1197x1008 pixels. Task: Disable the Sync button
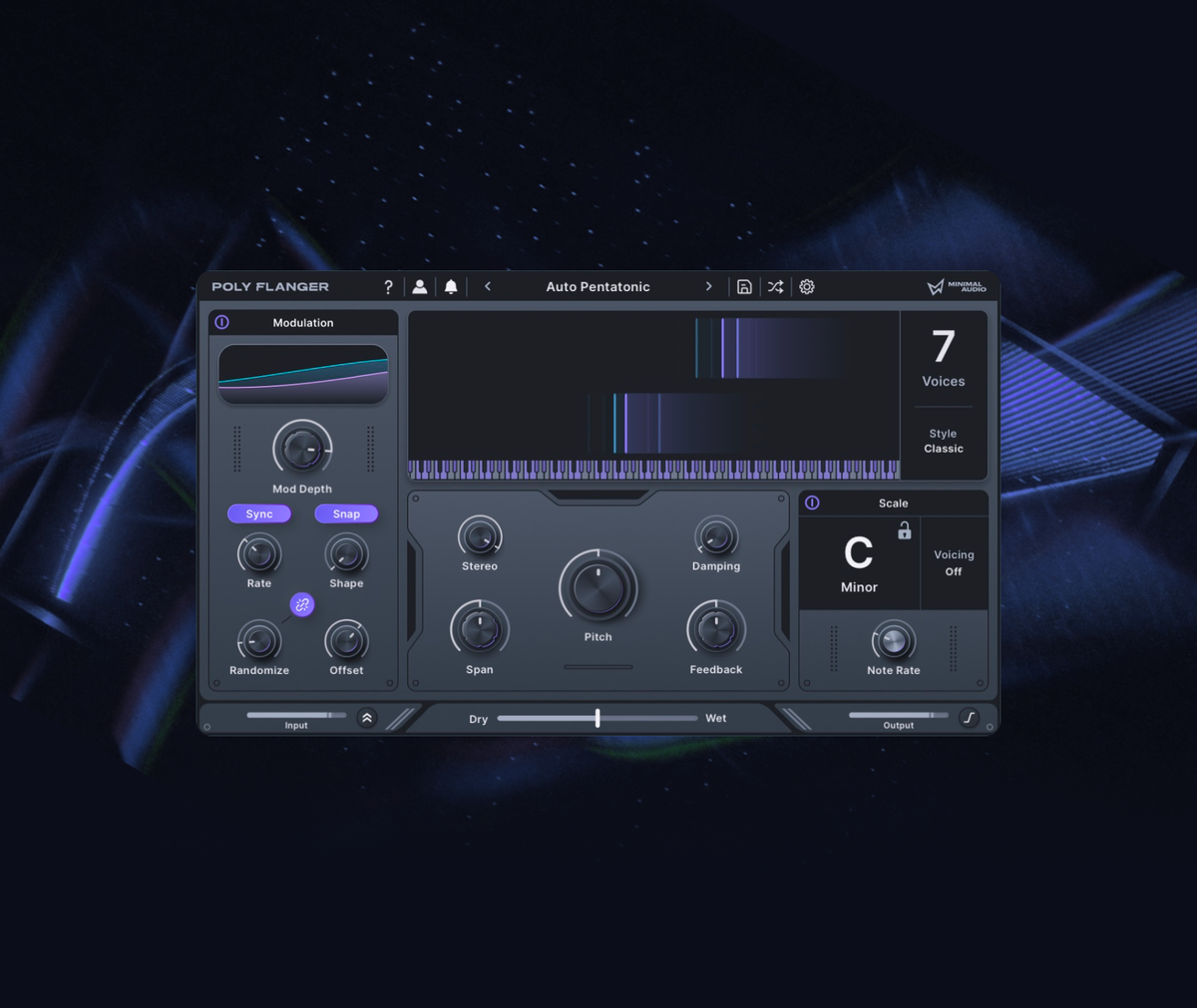pos(259,513)
